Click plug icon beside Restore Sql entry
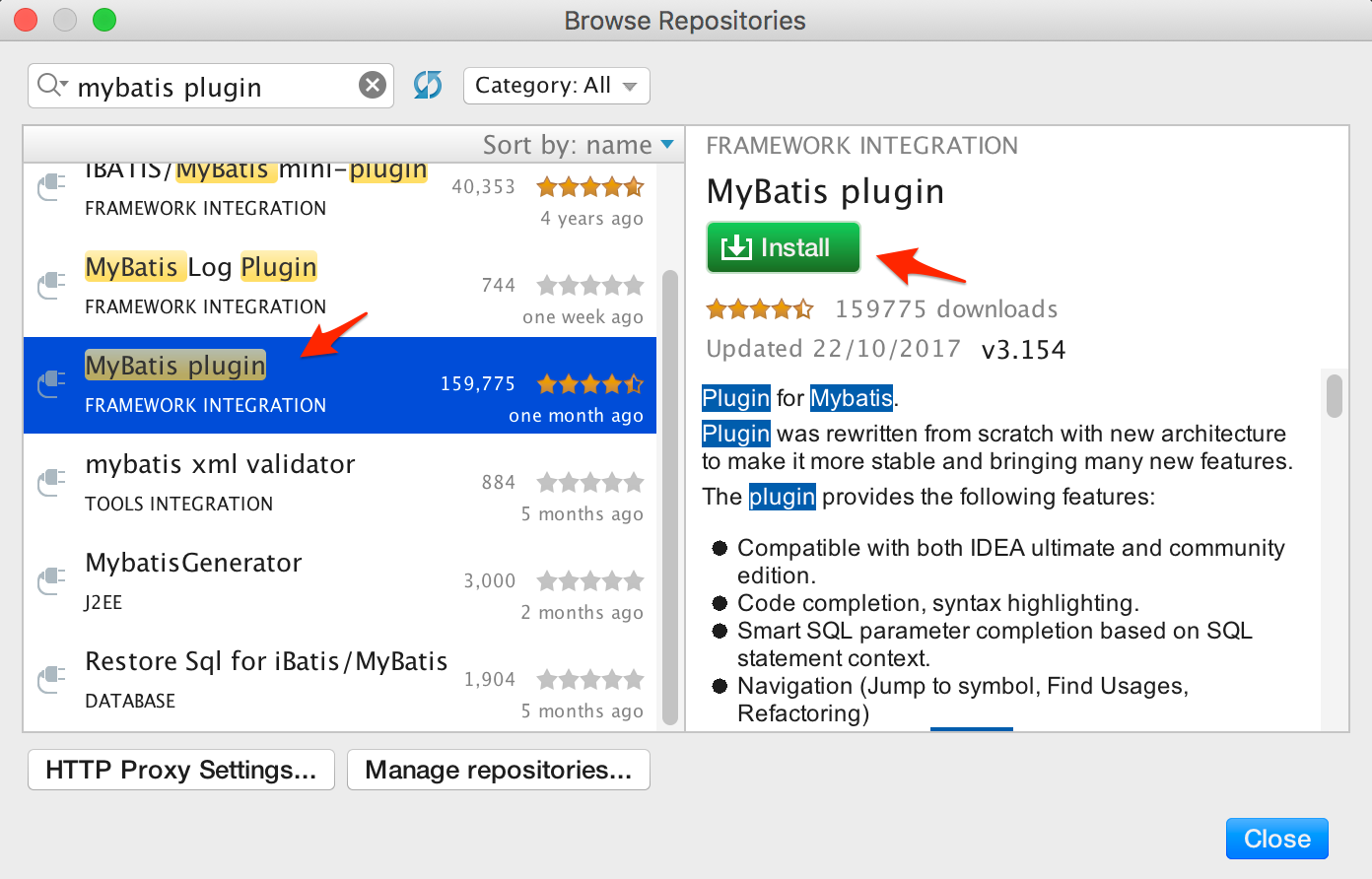 (50, 680)
